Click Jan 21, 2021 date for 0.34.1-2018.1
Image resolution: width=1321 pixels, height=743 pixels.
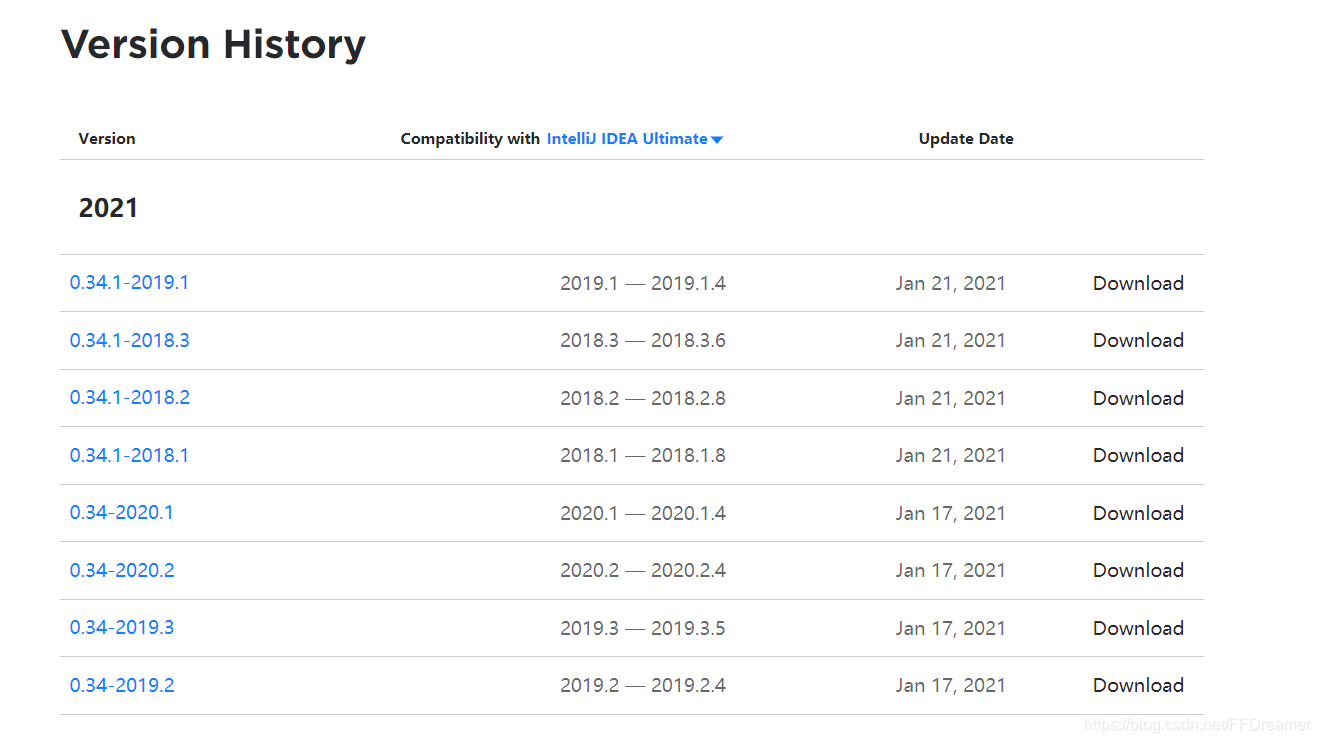click(950, 455)
